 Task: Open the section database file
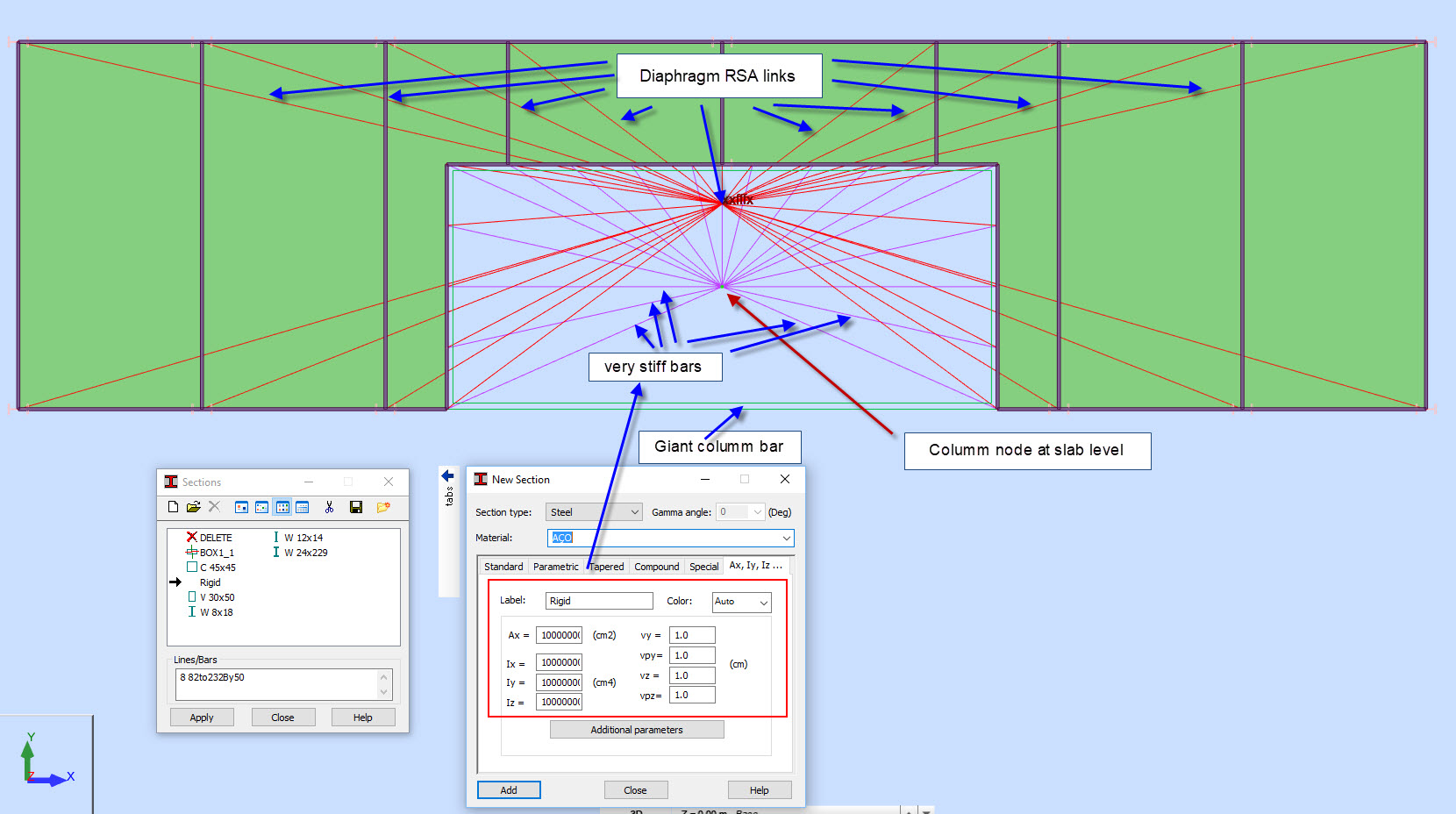tap(192, 507)
